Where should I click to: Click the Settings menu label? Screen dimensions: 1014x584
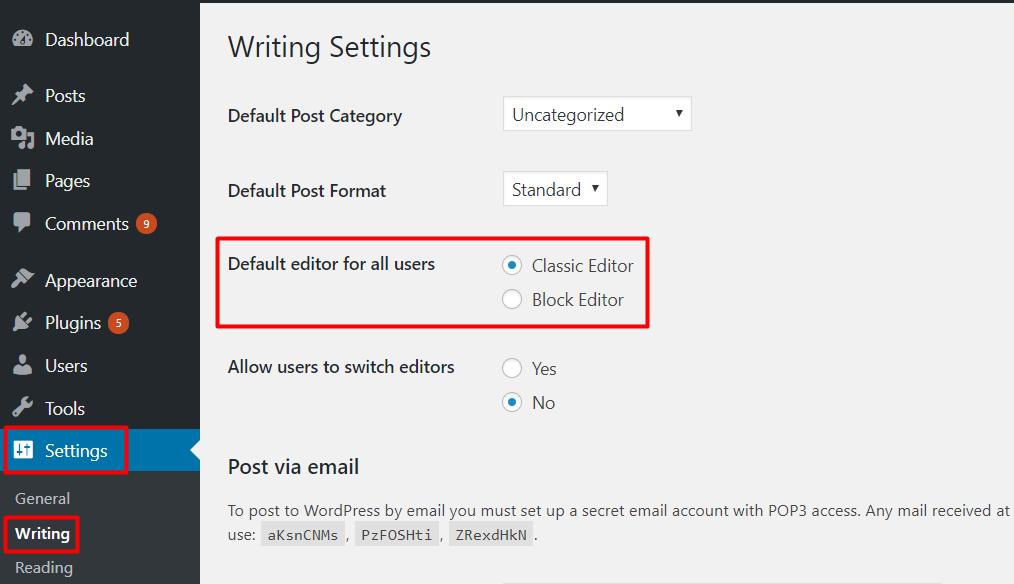point(76,451)
